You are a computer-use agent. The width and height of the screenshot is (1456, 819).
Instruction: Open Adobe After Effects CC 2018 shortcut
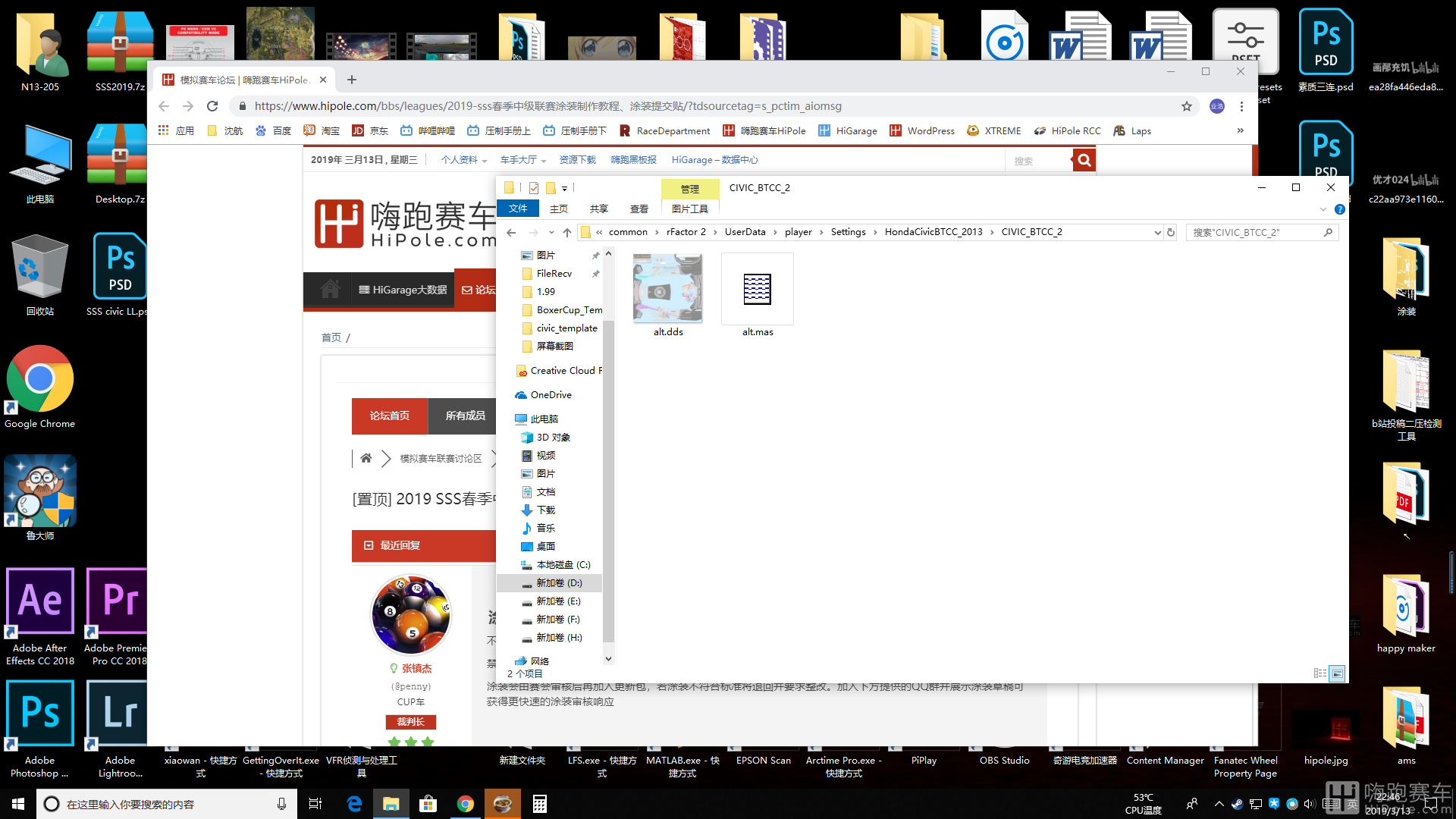[39, 617]
